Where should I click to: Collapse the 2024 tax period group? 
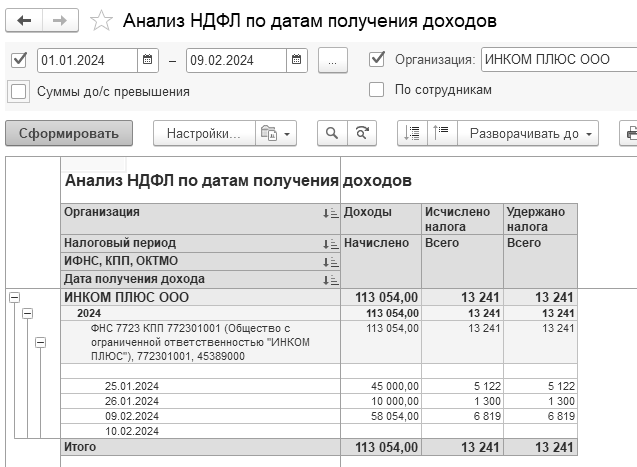[x=27, y=313]
